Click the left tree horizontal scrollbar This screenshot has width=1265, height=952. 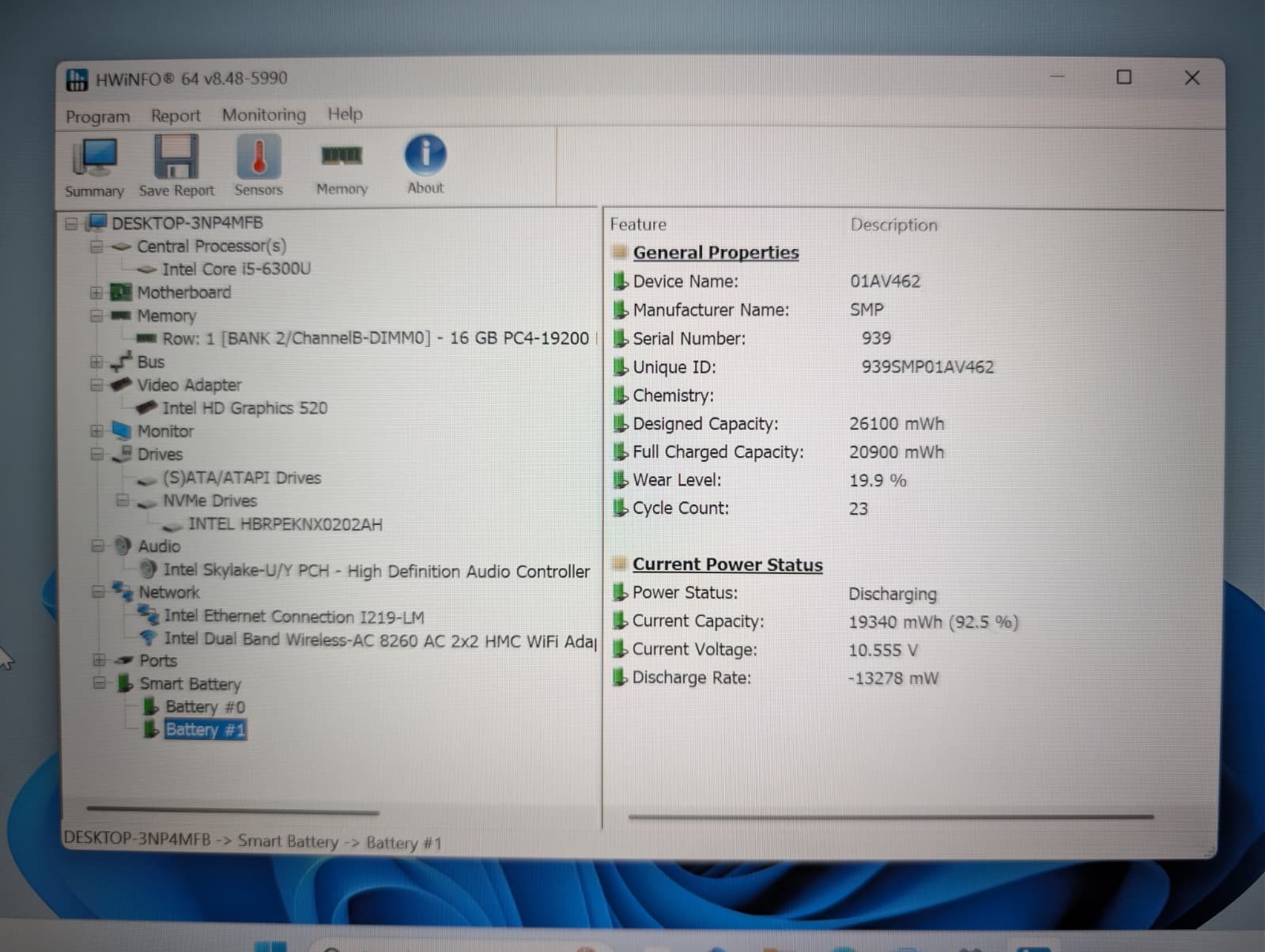coord(232,810)
